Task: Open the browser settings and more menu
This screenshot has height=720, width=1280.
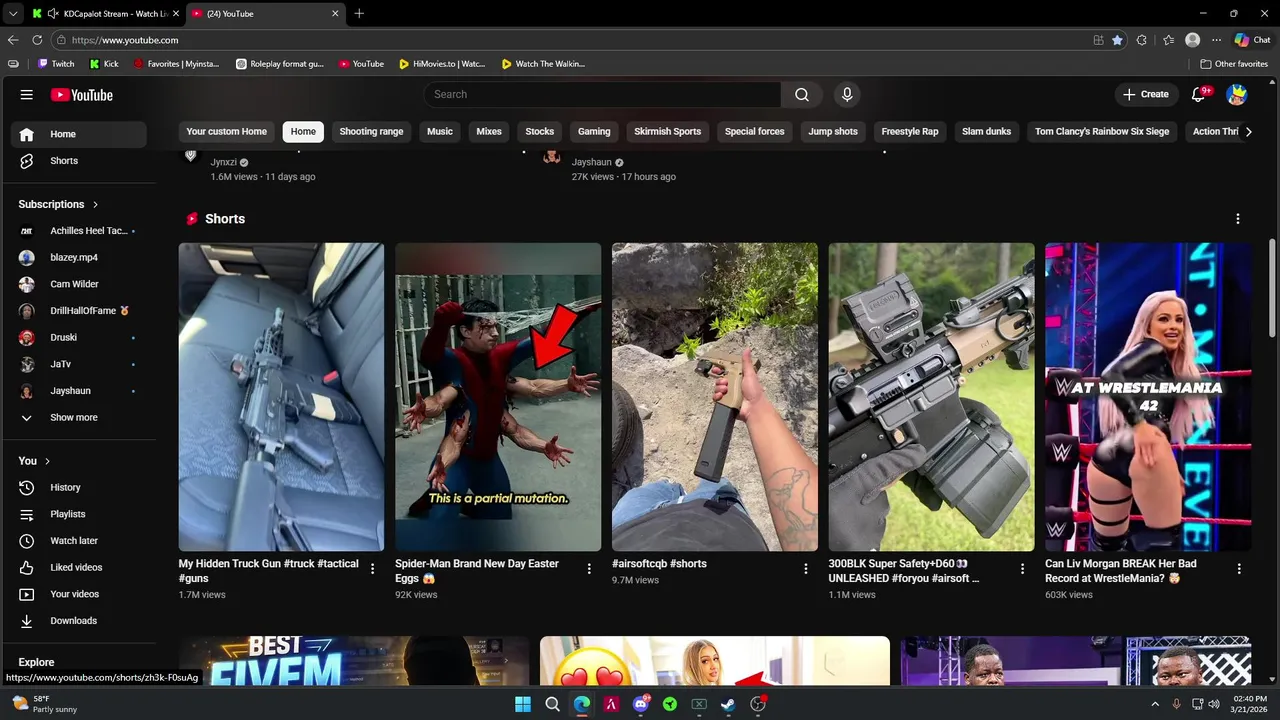Action: click(1216, 40)
